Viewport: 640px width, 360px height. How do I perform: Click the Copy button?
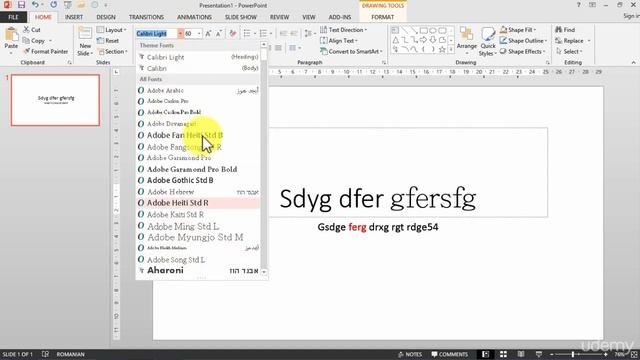pos(34,41)
